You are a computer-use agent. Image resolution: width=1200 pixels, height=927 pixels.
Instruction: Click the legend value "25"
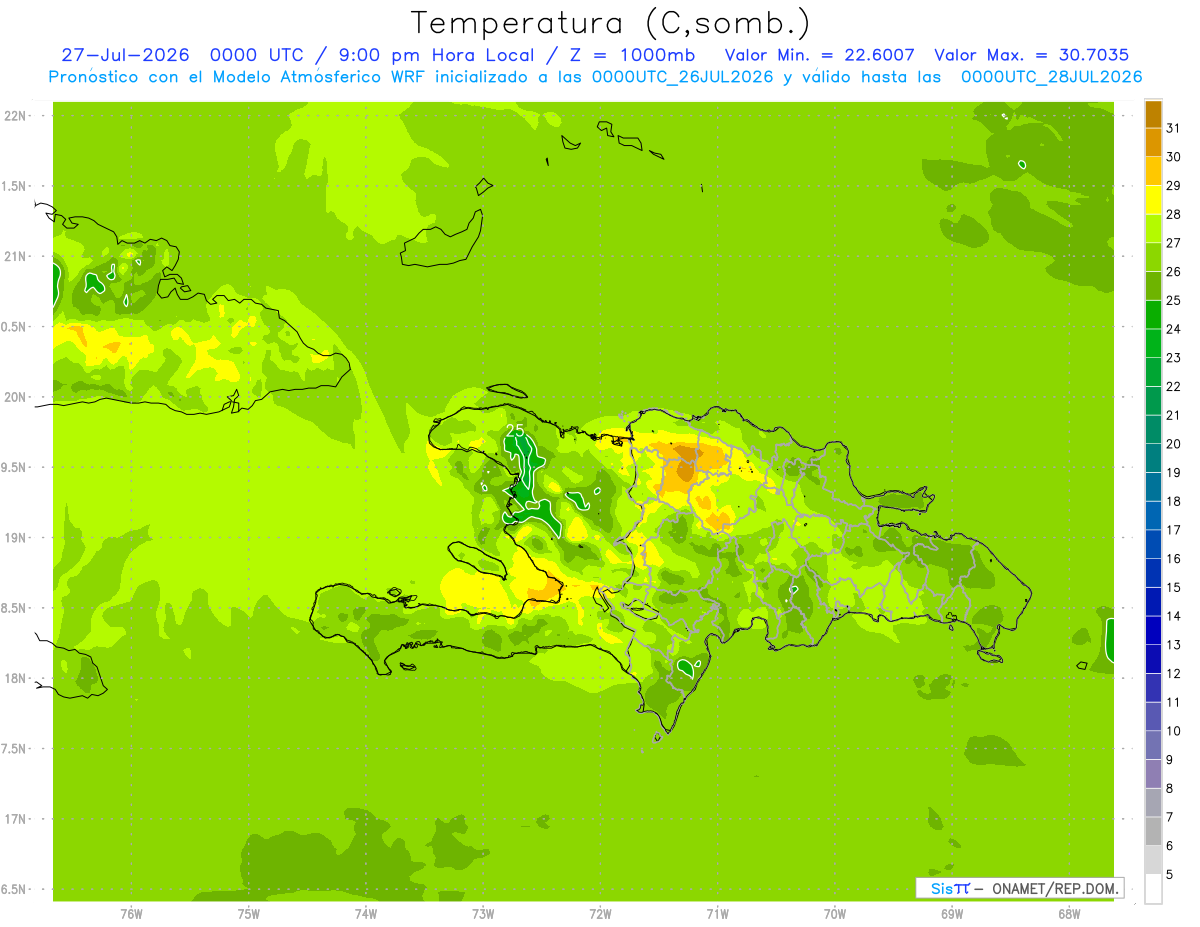click(x=1173, y=300)
